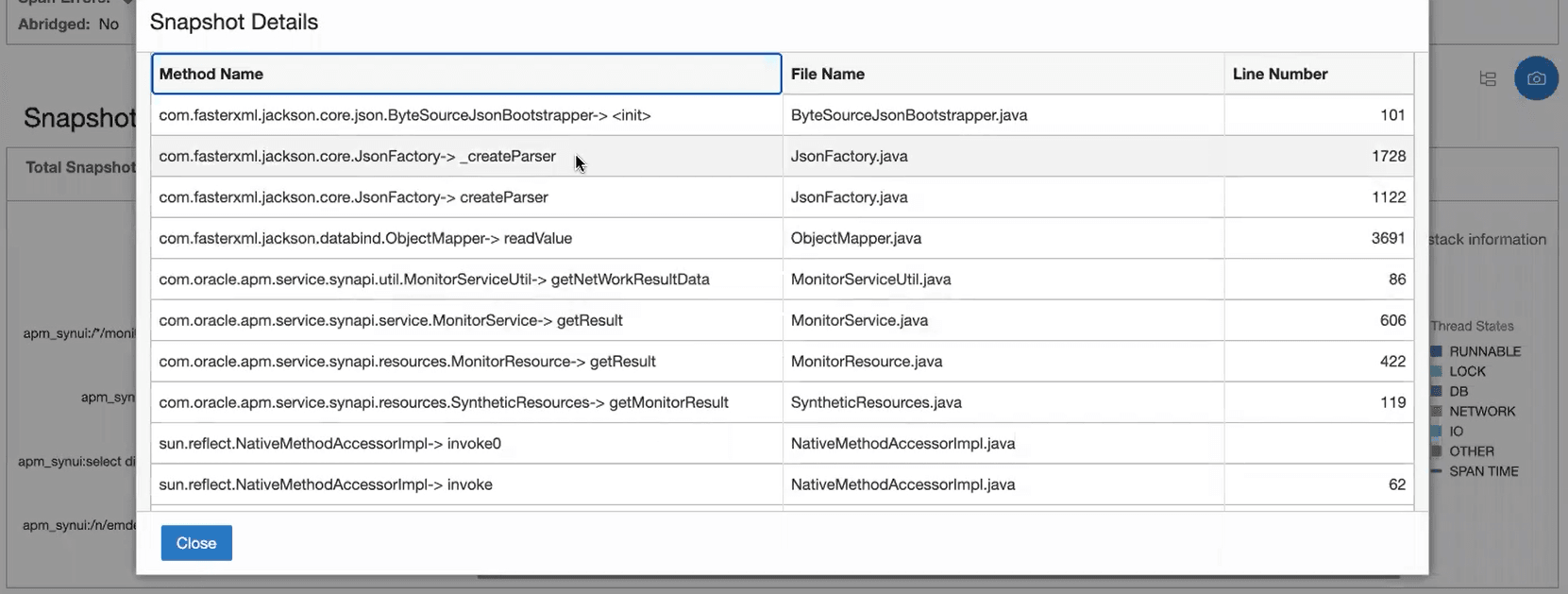Click the MonitorServiceUtil.java file name cell
Viewport: 1568px width, 594px height.
click(870, 280)
